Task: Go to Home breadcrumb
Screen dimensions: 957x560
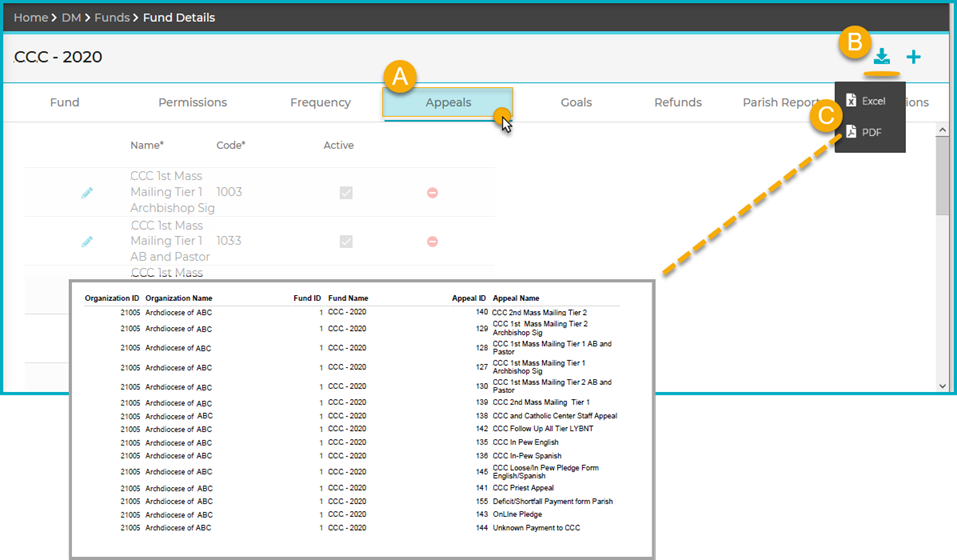Action: [x=31, y=18]
